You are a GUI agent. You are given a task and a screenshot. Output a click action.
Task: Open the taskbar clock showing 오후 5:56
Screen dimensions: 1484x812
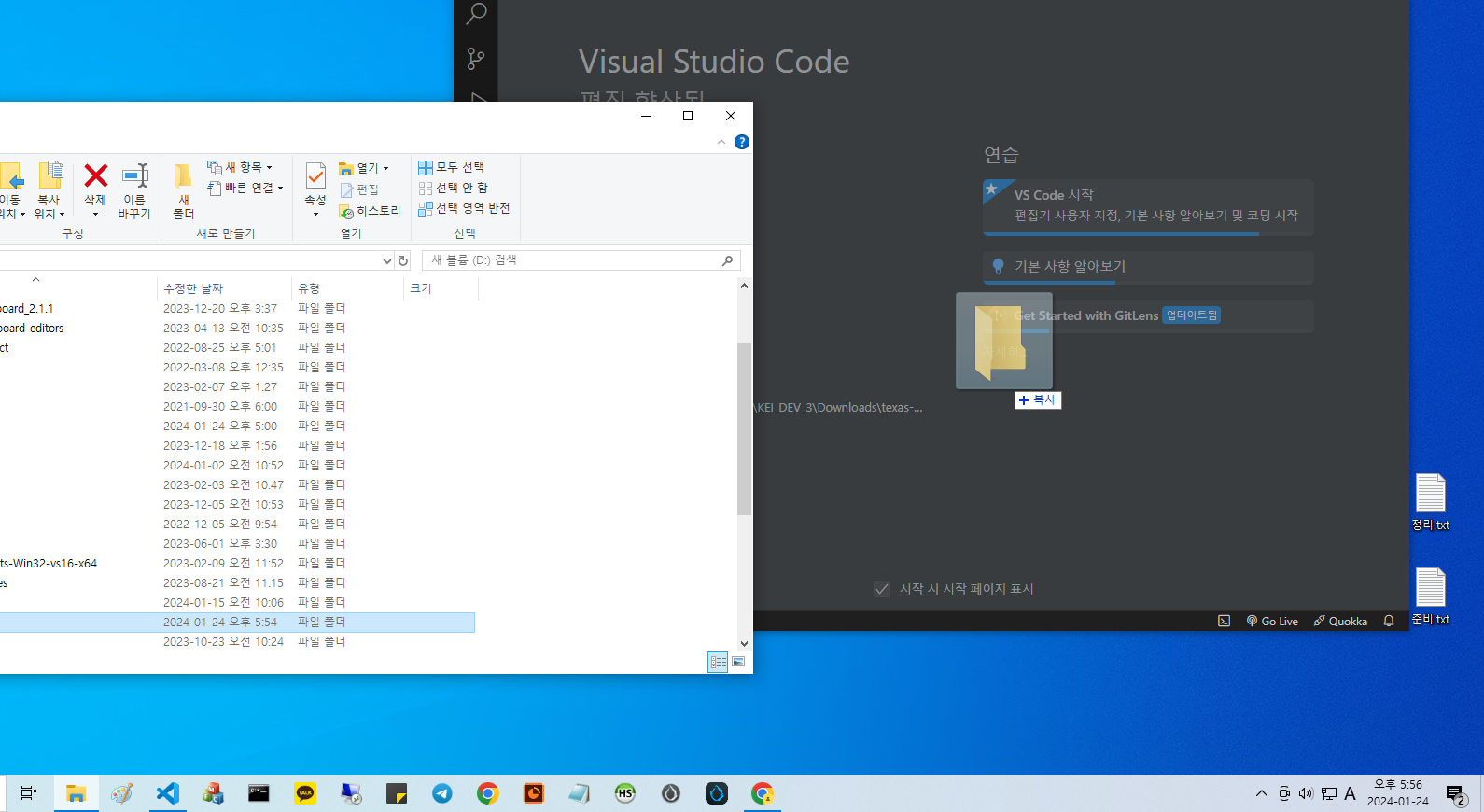1398,793
